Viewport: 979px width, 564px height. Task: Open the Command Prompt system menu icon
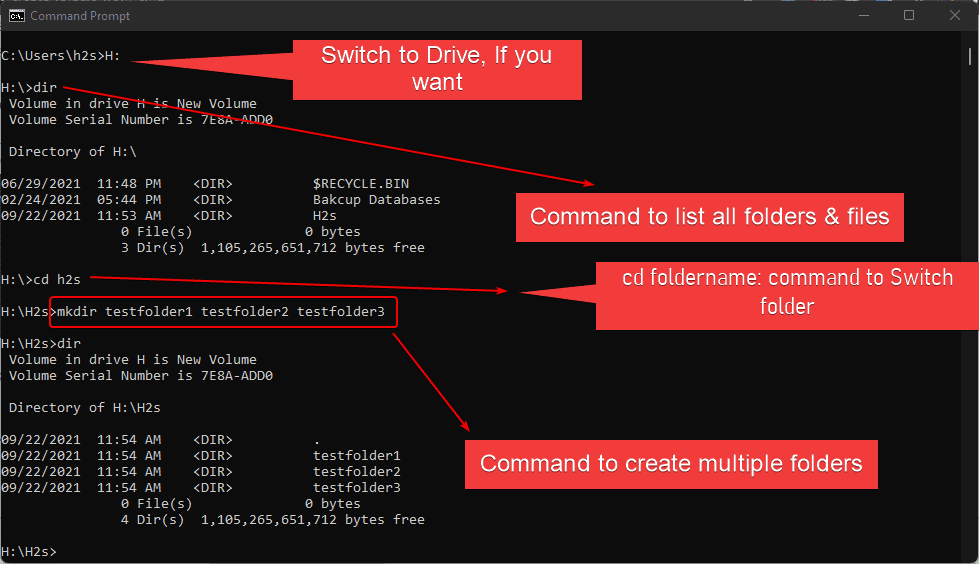point(16,16)
